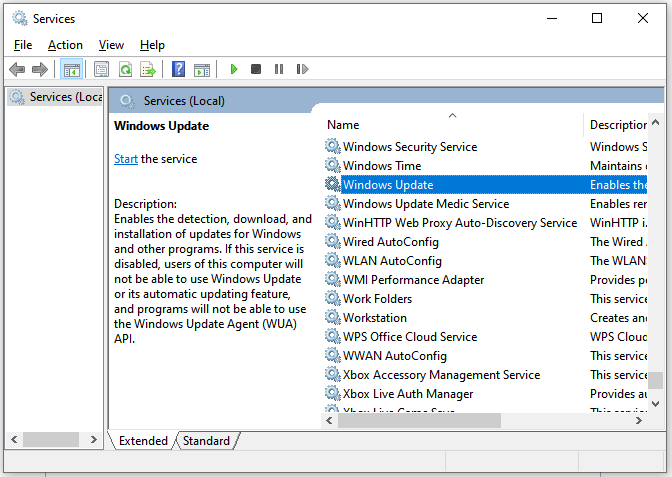The image size is (672, 477).
Task: Click the Start the service link
Action: 126,159
